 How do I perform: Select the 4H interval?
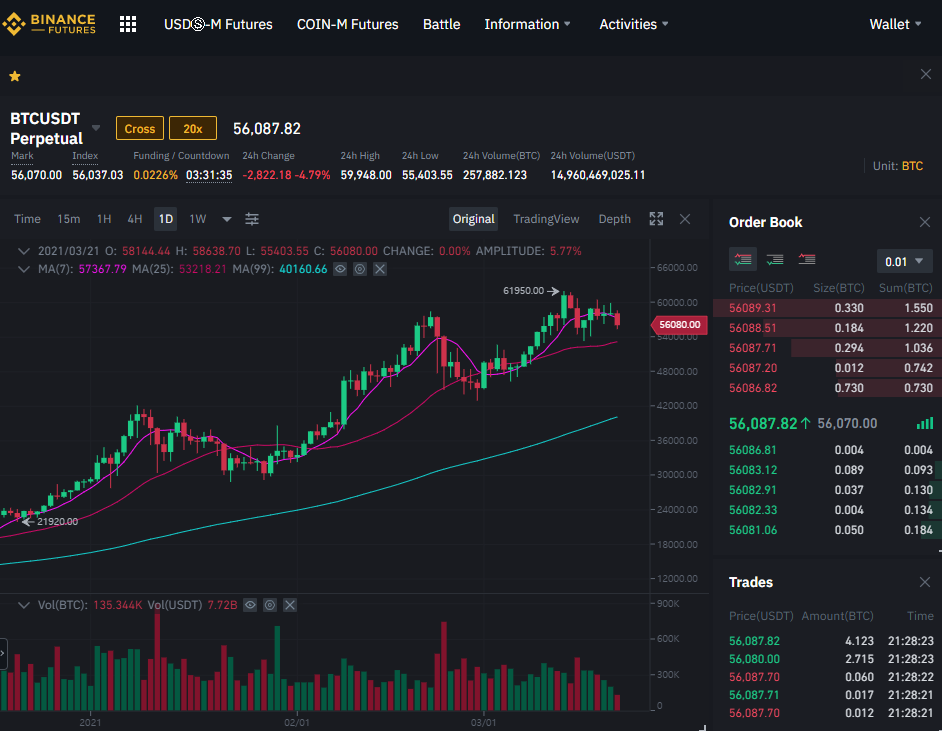(x=135, y=219)
